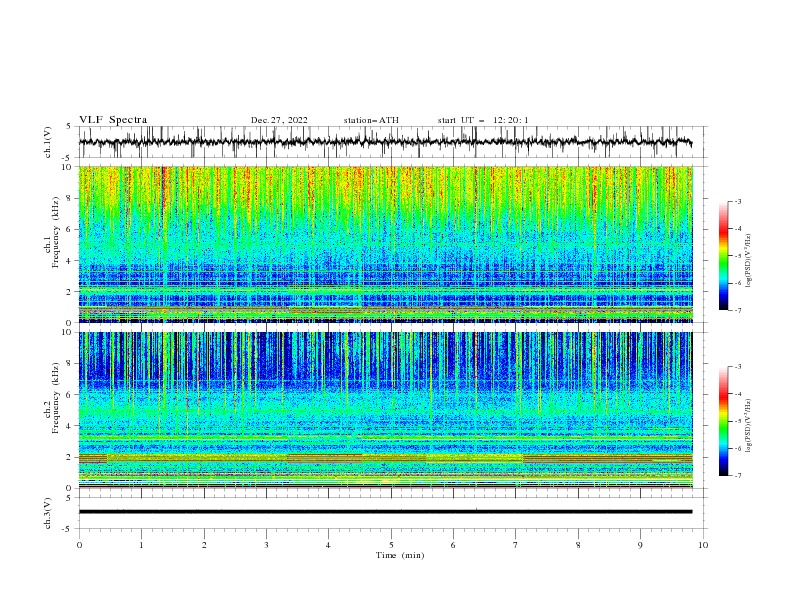
Task: Click time axis tick label '3'
Action: [x=266, y=545]
